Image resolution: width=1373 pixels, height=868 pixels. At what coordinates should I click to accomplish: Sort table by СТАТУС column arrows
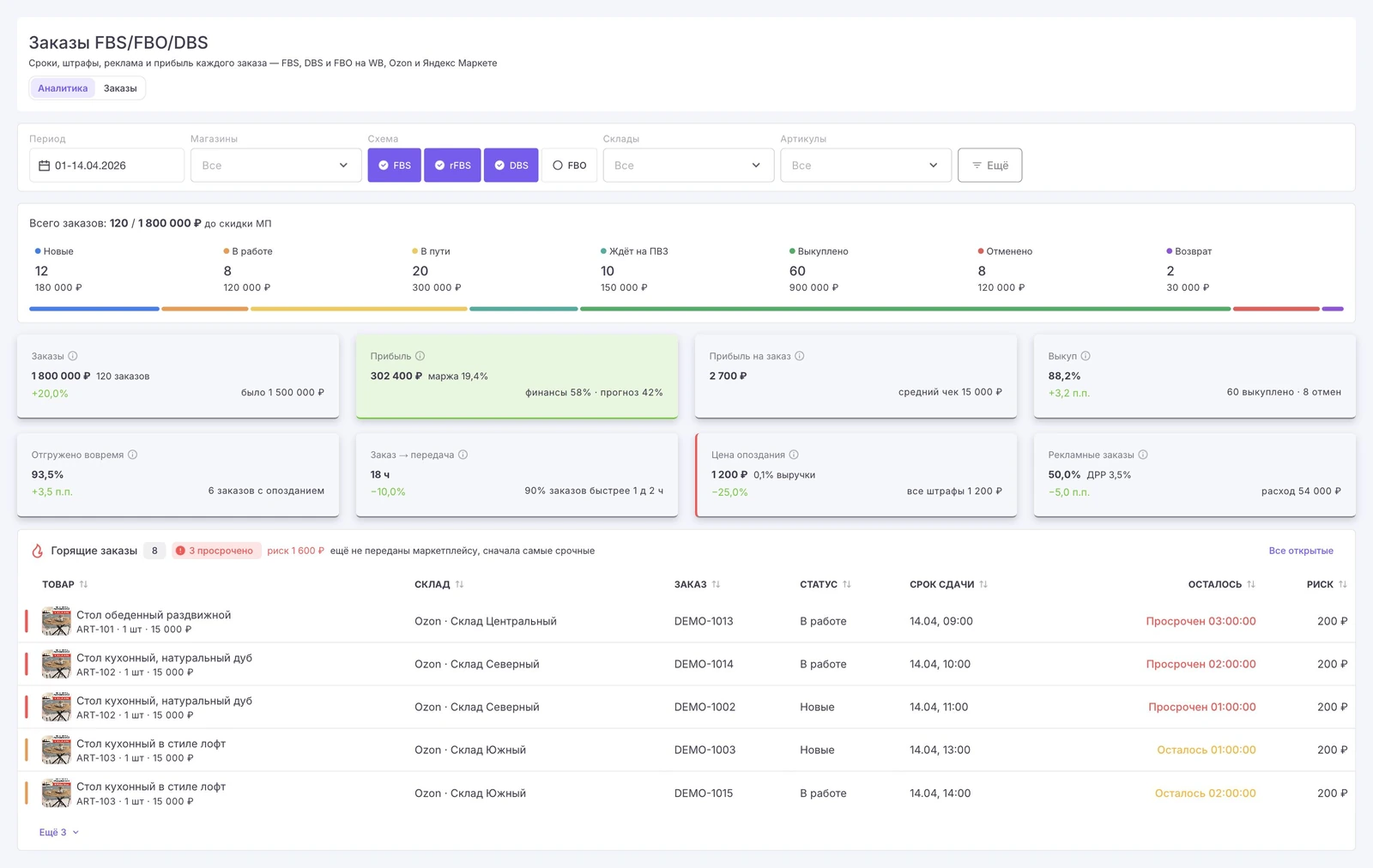pos(846,584)
